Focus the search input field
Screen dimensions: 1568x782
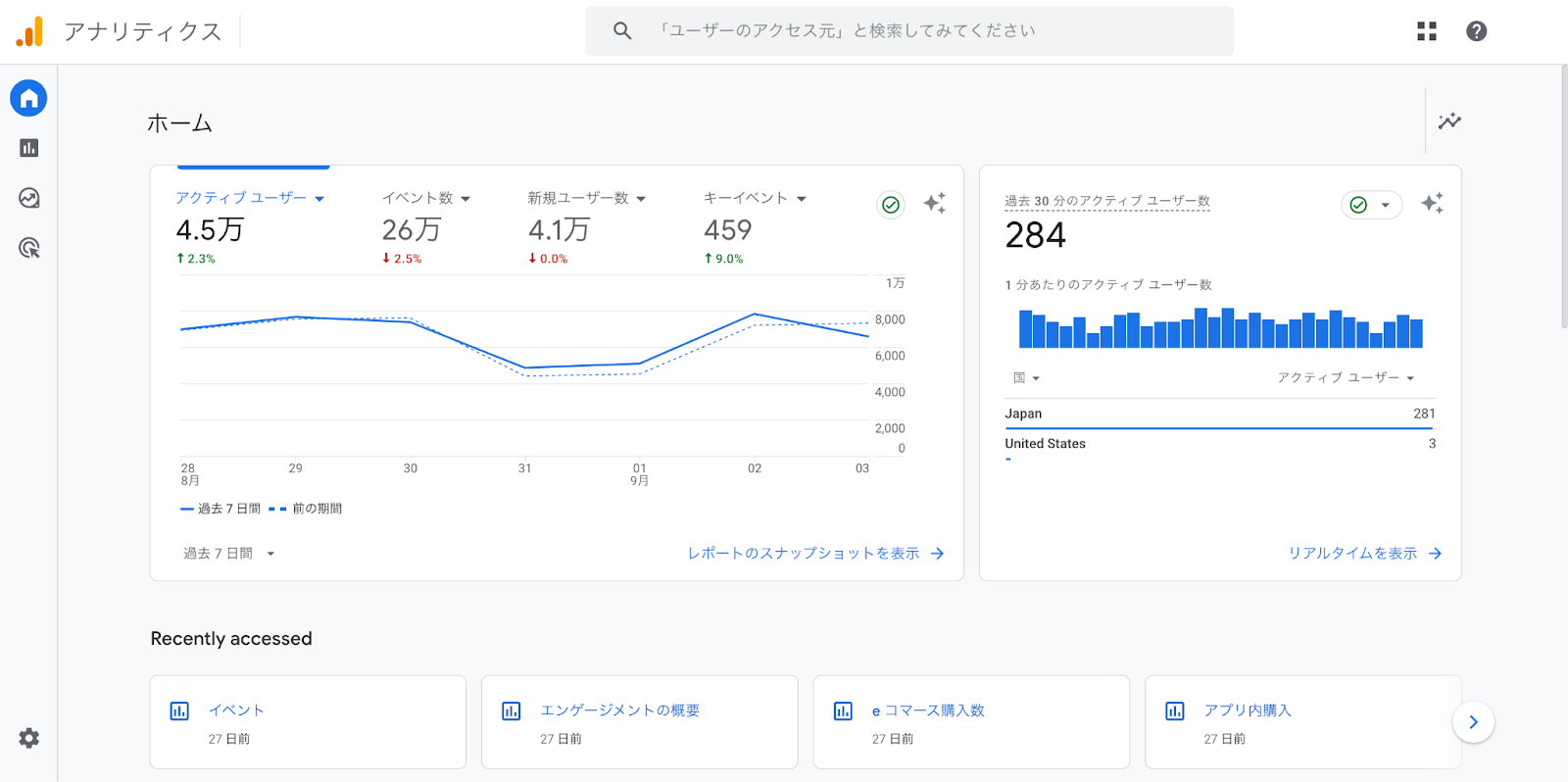[909, 31]
